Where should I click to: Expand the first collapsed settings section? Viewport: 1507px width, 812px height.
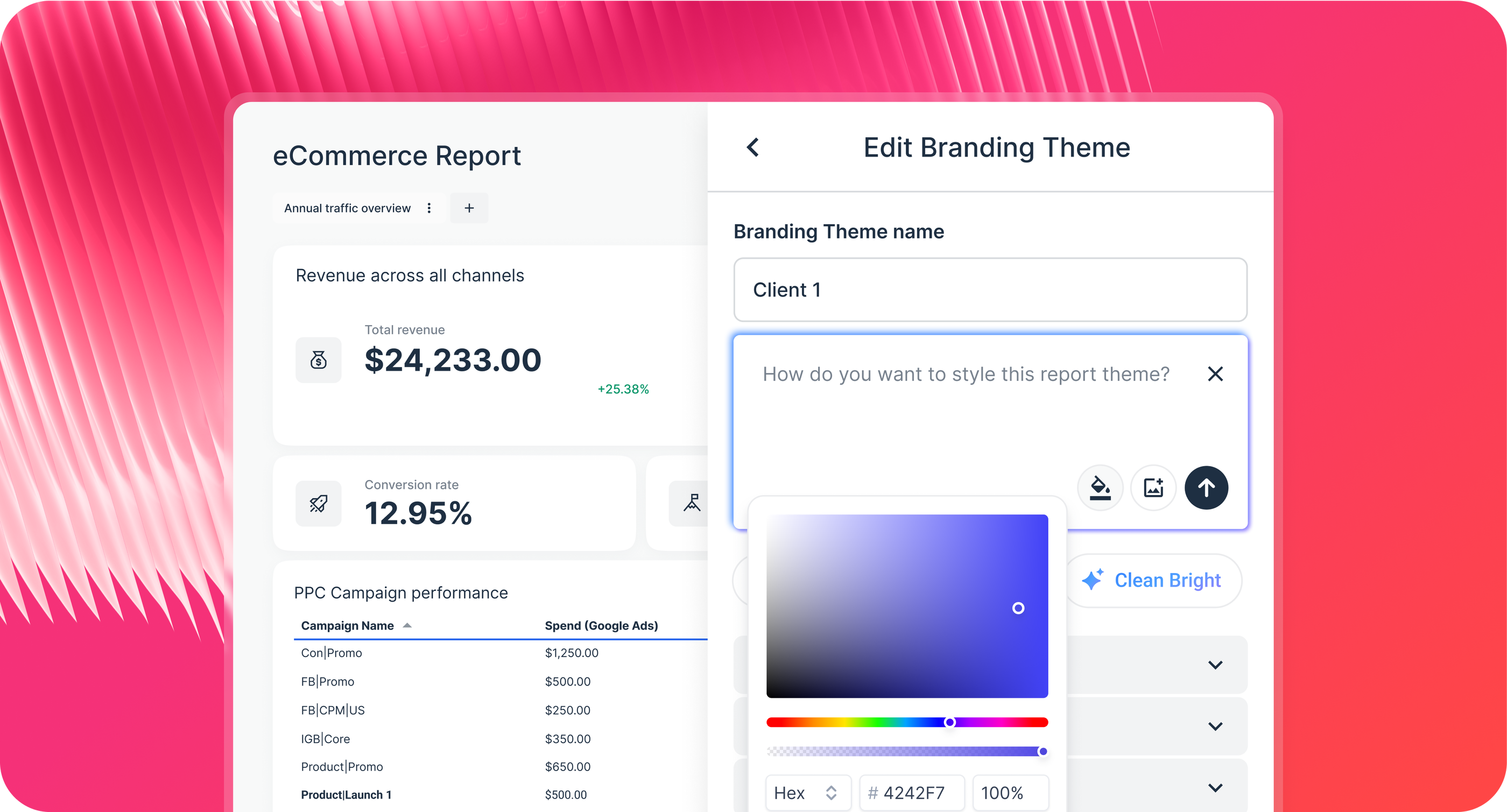point(1216,665)
